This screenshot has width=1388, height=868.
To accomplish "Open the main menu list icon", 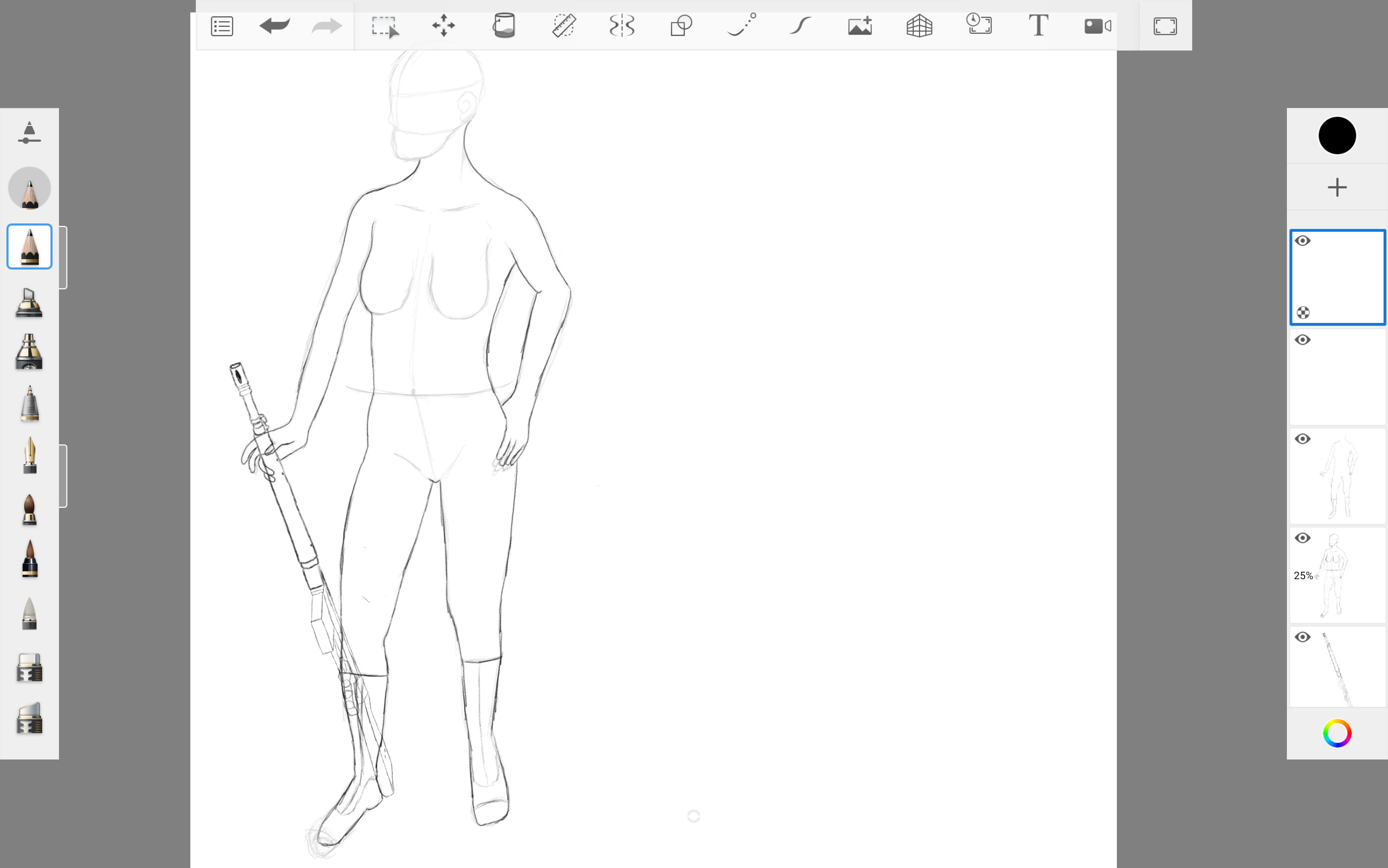I will tap(222, 26).
